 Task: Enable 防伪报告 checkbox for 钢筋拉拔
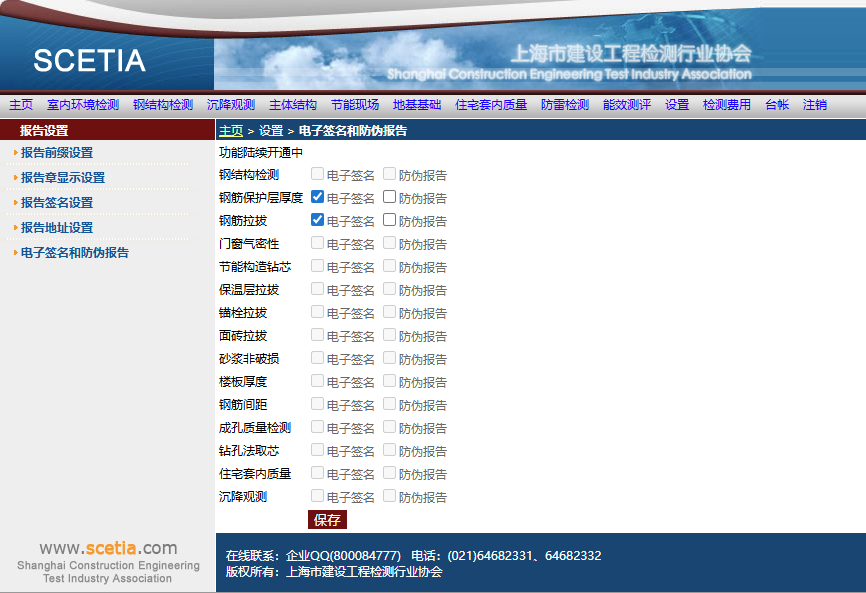[390, 220]
